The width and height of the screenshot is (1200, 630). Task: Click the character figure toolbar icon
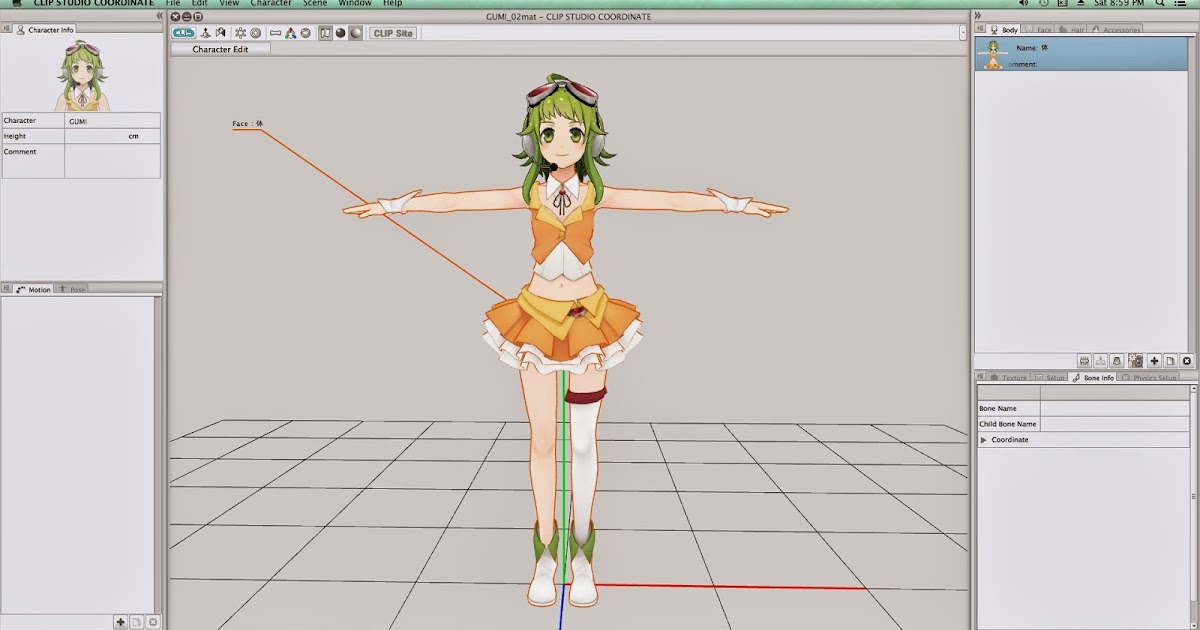205,33
